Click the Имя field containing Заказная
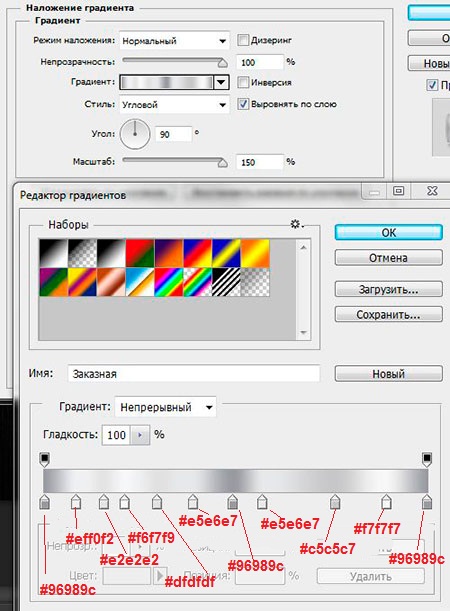450x611 pixels. pyautogui.click(x=194, y=374)
